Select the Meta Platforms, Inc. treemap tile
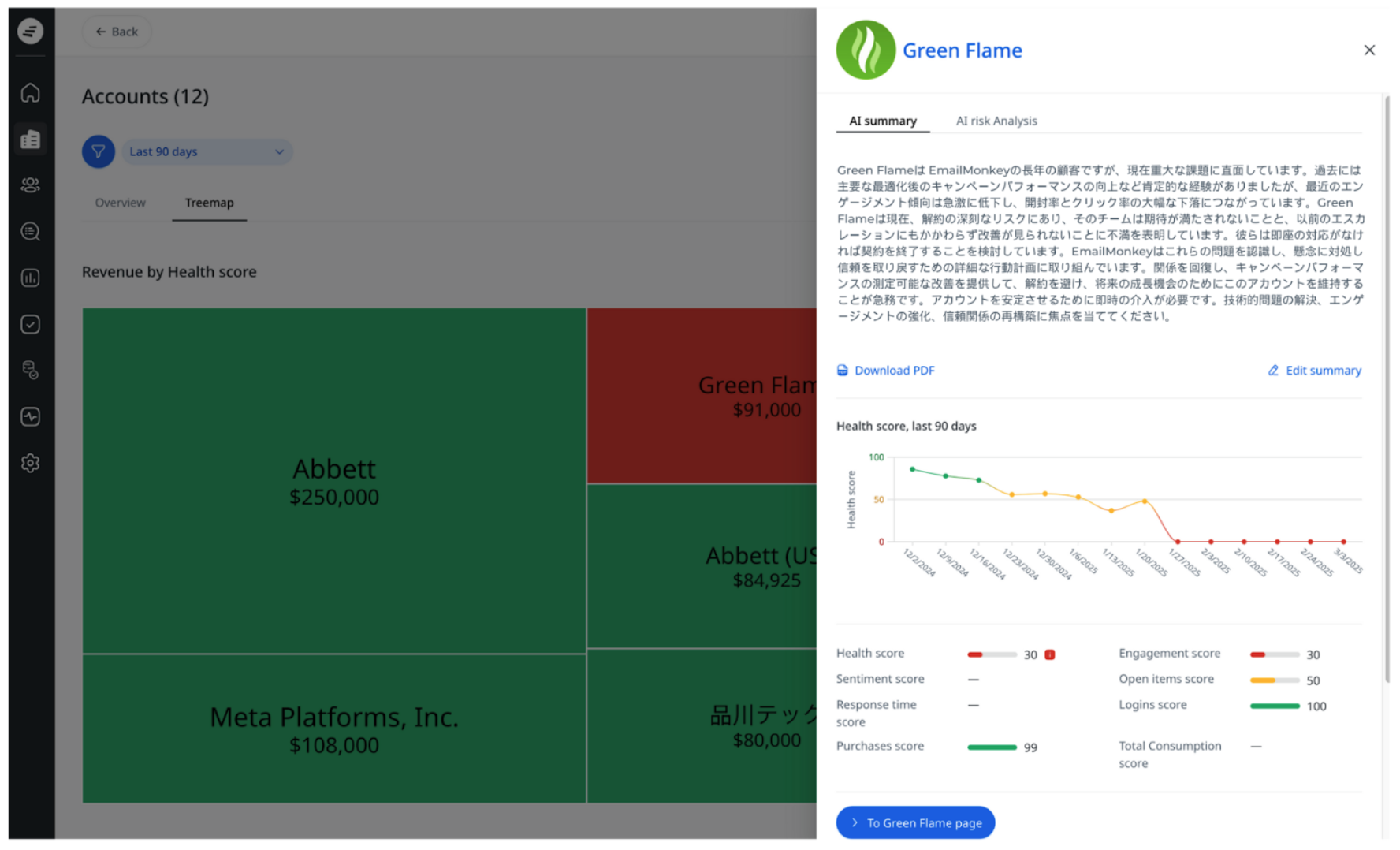 click(x=334, y=729)
